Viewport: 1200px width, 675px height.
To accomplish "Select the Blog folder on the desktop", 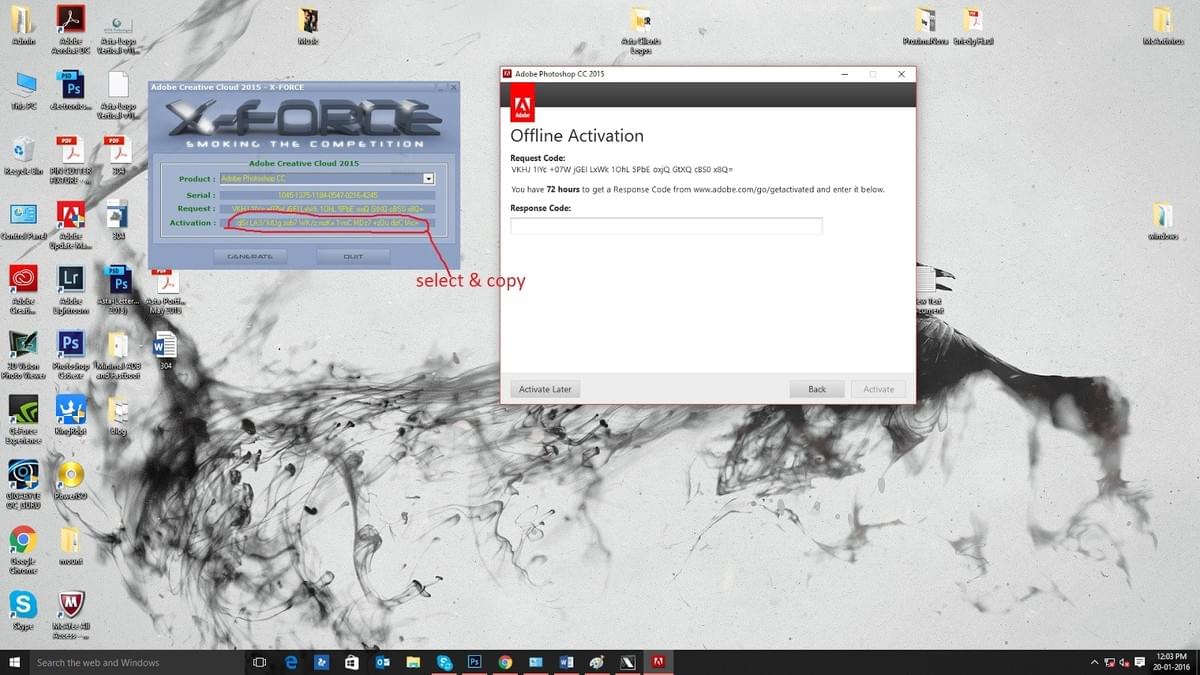I will coord(118,414).
